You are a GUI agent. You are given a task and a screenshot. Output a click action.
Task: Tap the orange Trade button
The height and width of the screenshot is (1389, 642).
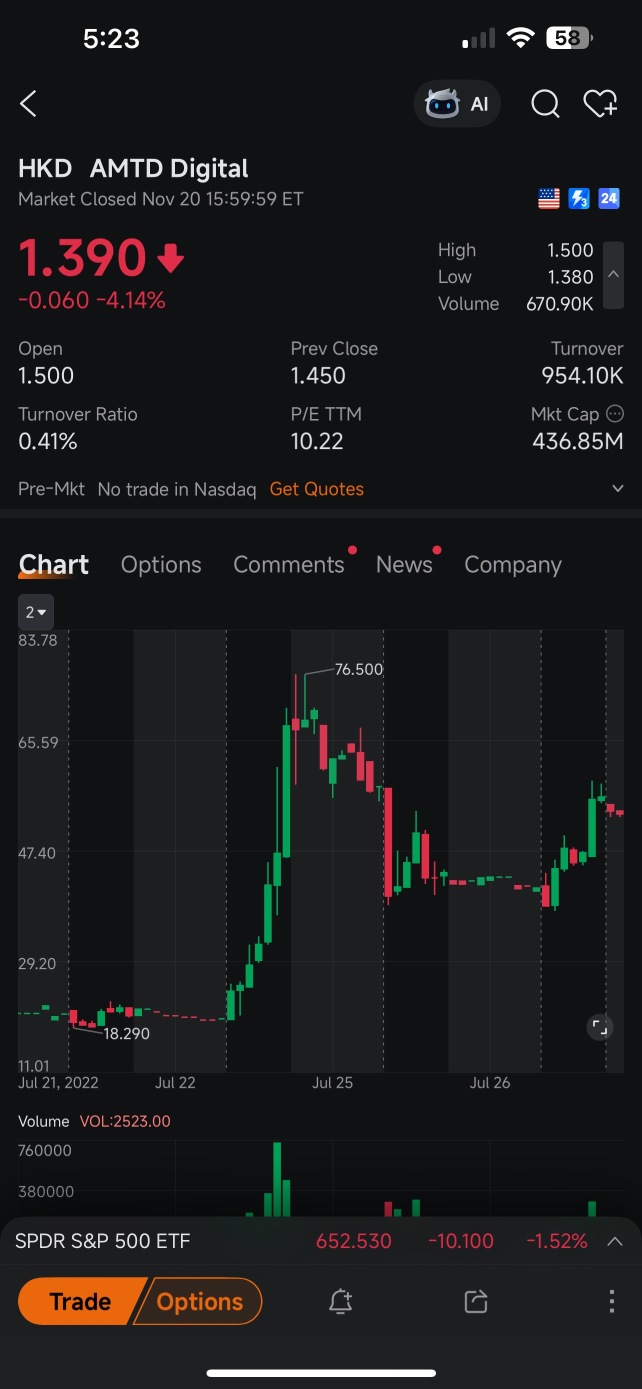point(80,1301)
